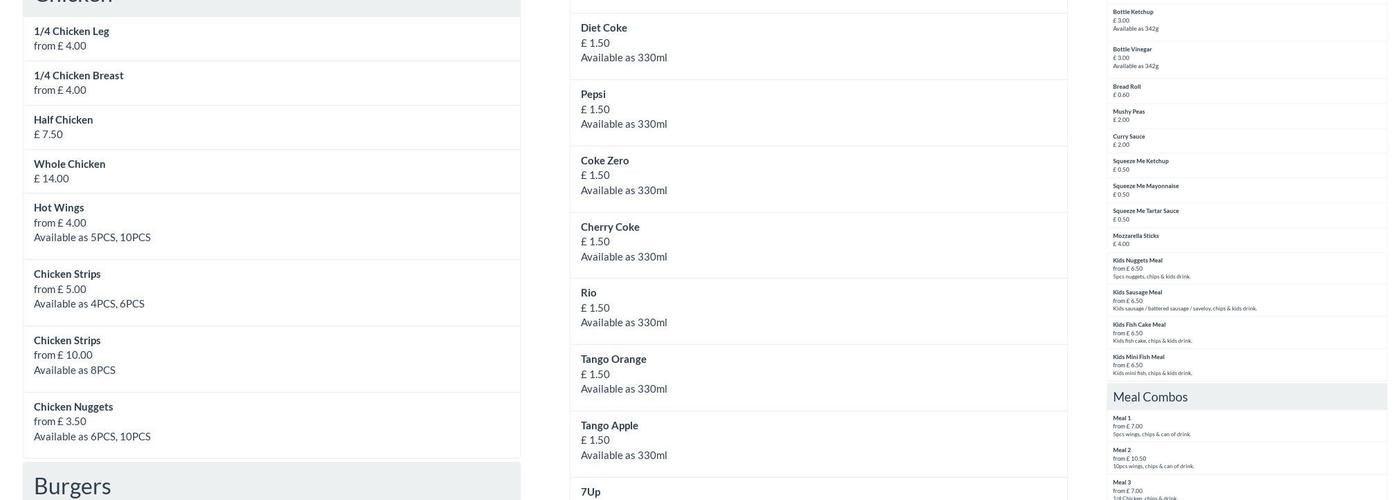Choose Tango Orange from the drinks list
The width and height of the screenshot is (1400, 500).
[x=614, y=359]
